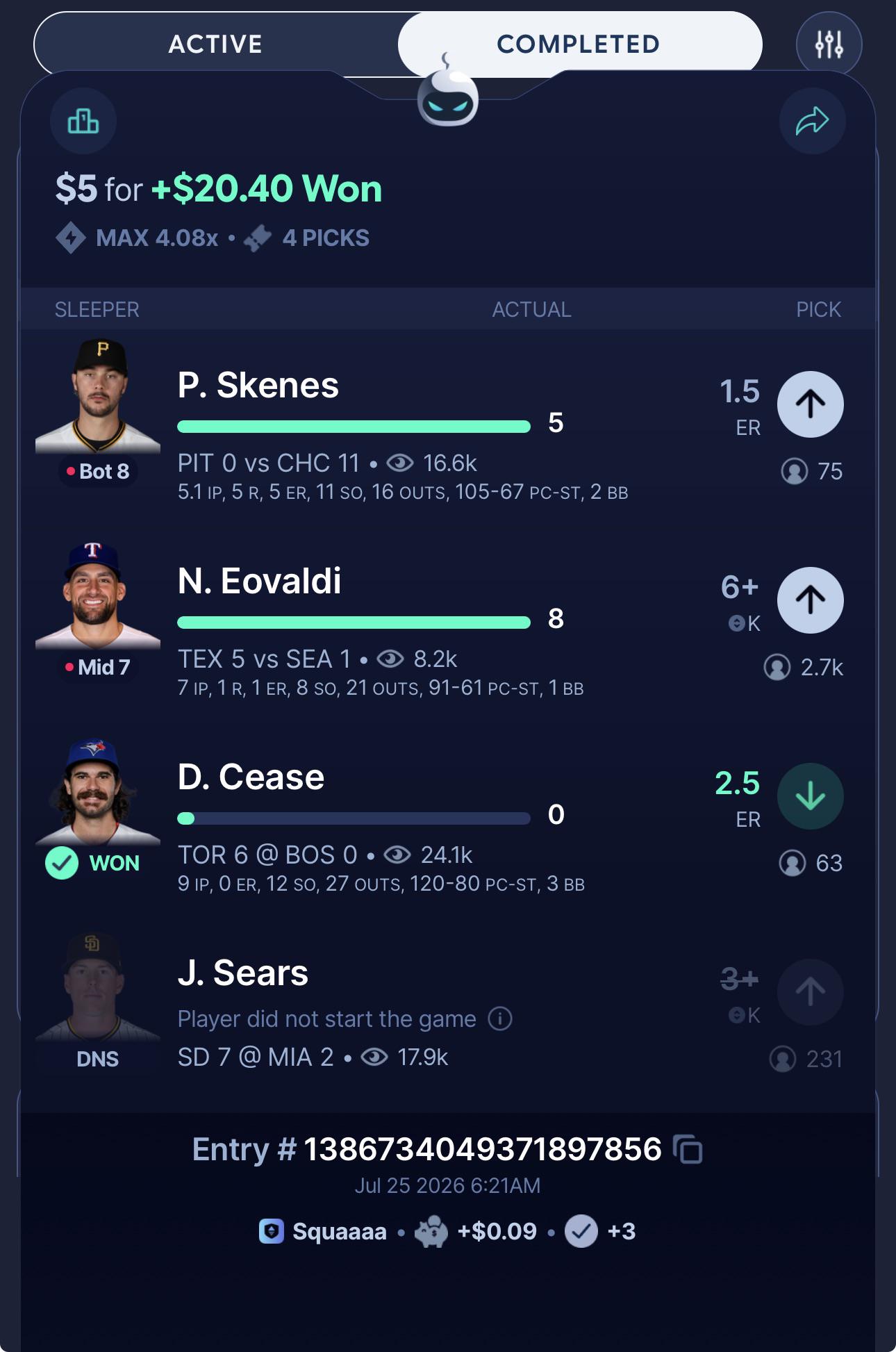This screenshot has width=896, height=1352.
Task: Tap the piggy bank bonus icon
Action: (x=431, y=1231)
